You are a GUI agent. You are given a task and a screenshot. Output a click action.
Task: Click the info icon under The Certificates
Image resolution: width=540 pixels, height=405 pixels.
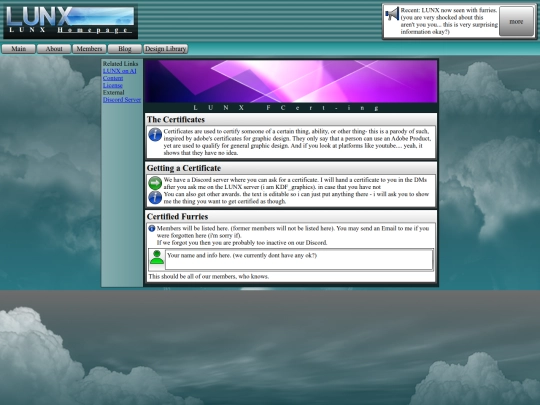[x=155, y=134]
